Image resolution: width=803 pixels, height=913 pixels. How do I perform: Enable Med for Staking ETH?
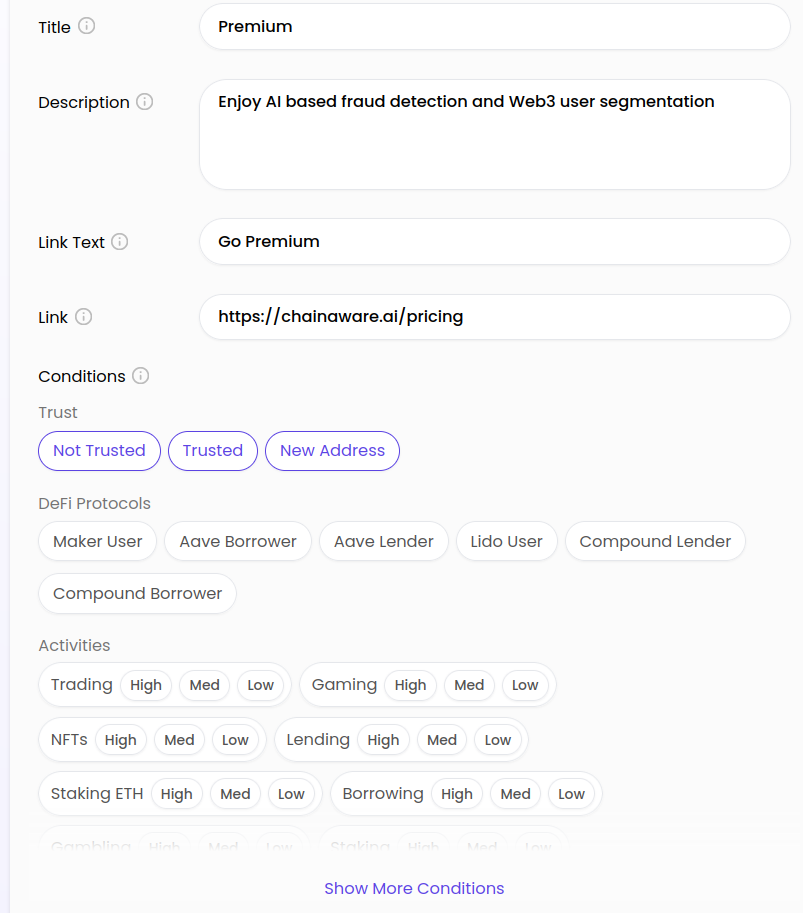point(235,794)
